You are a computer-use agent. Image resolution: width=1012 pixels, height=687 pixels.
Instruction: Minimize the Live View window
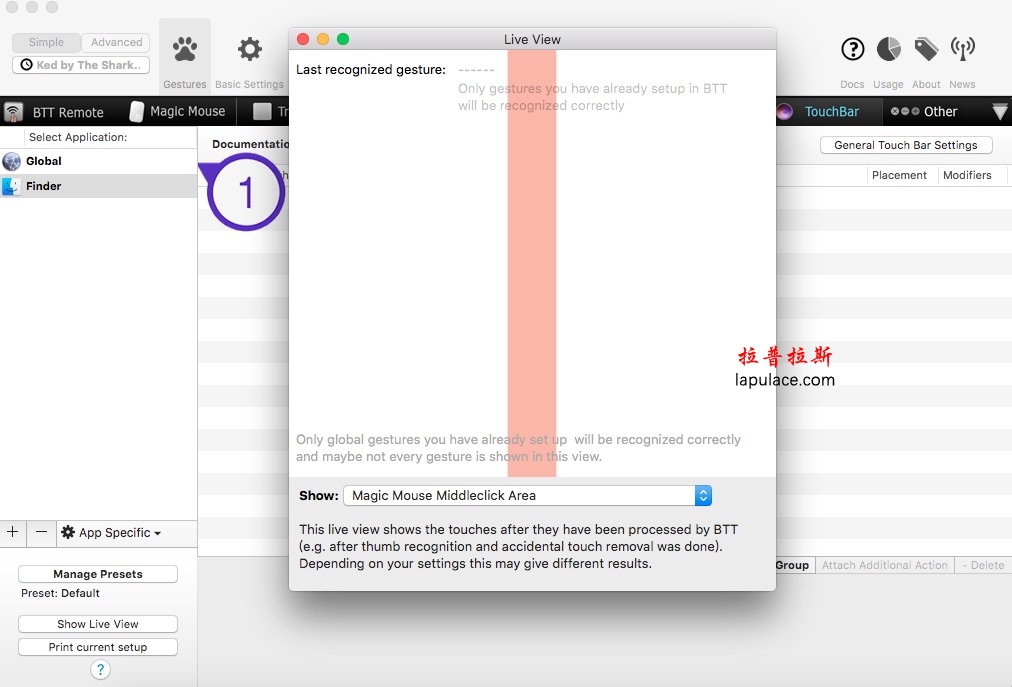point(323,39)
